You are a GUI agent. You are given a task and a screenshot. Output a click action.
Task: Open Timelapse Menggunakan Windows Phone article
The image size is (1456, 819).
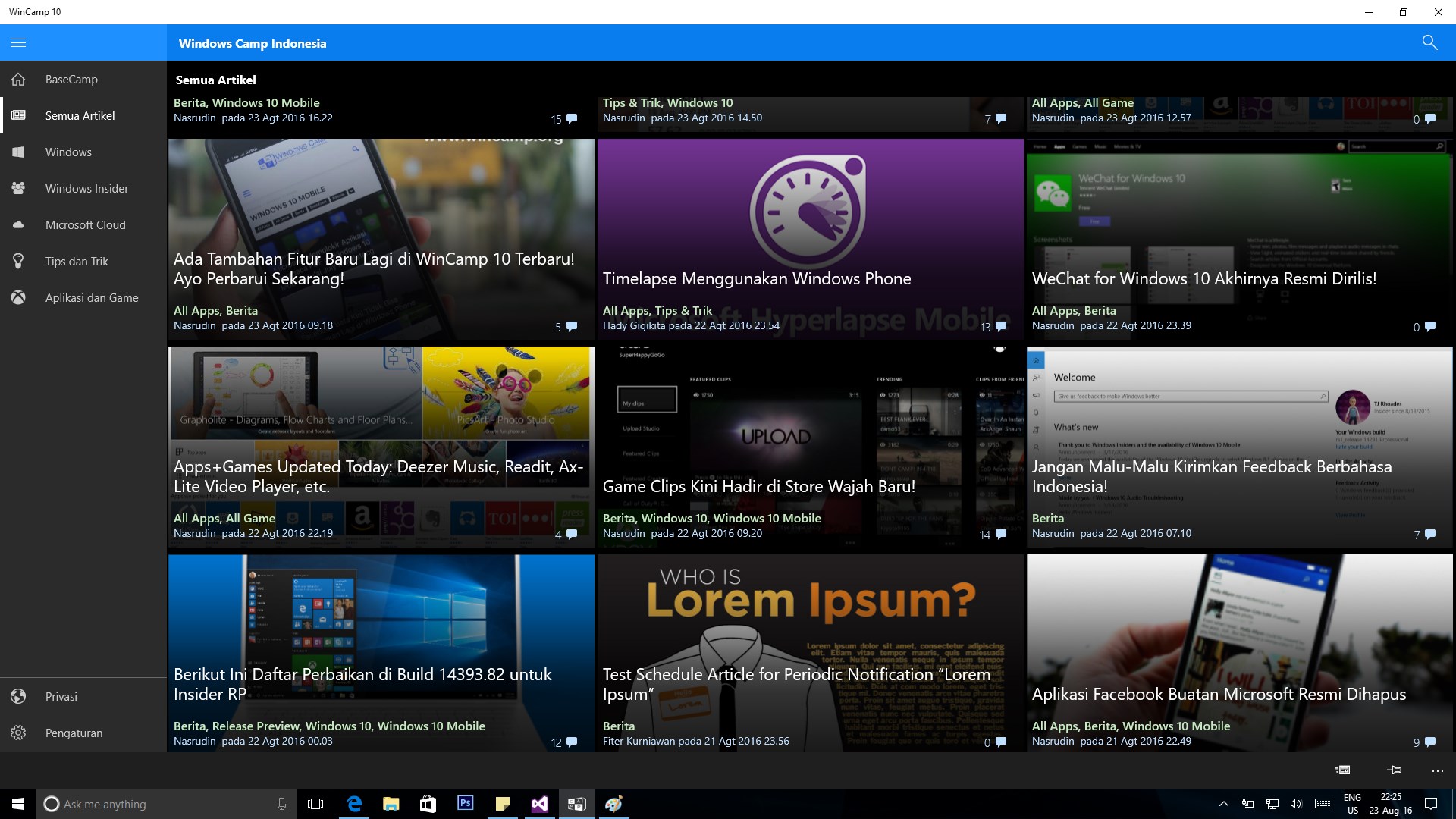756,279
